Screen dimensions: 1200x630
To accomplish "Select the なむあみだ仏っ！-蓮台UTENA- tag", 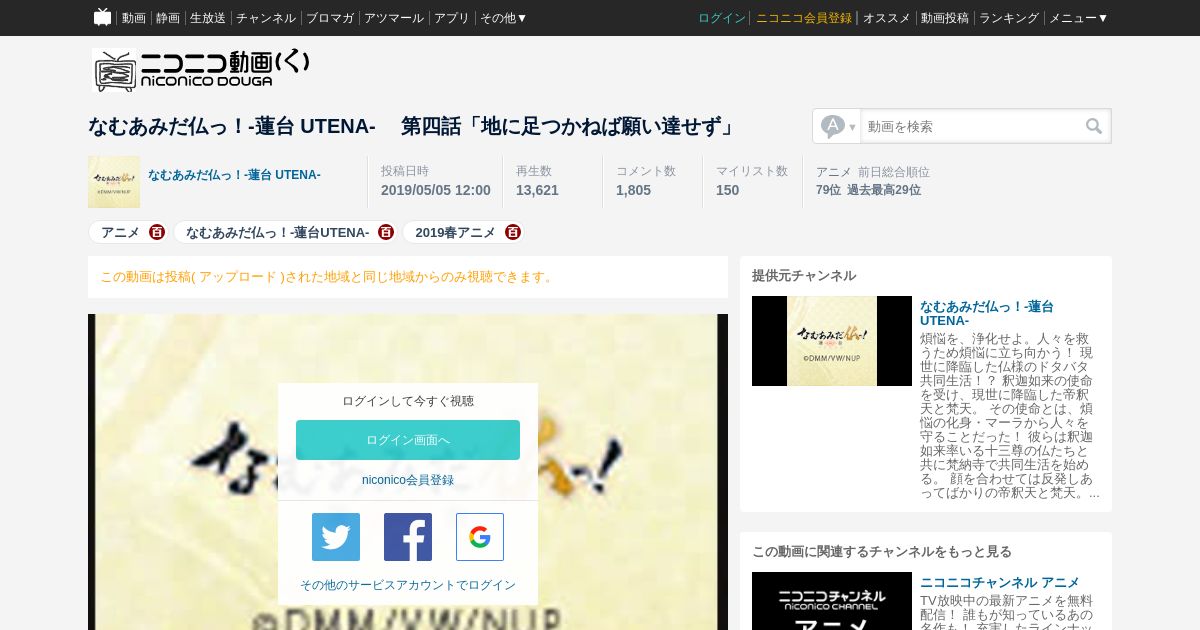I will (x=278, y=232).
